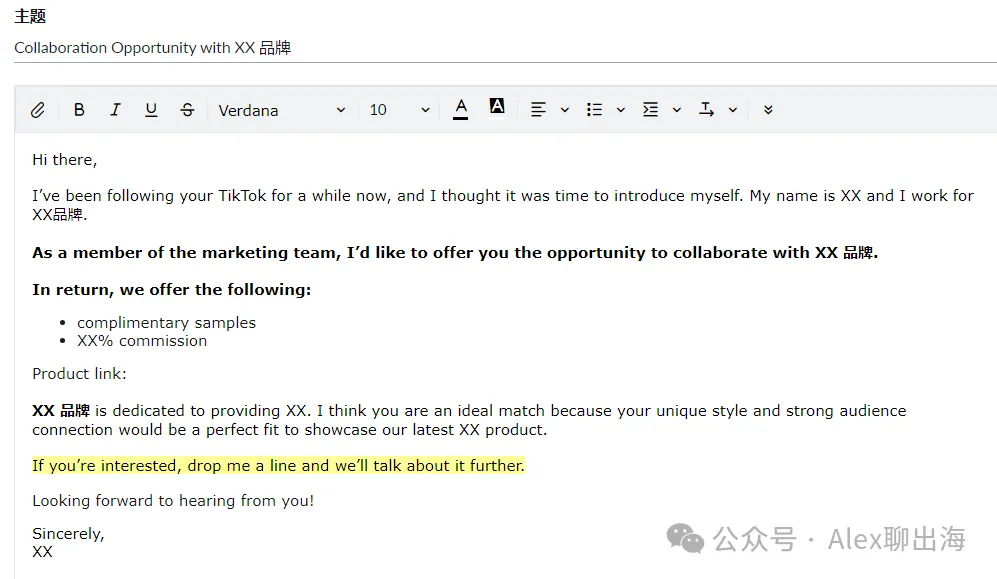The height and width of the screenshot is (579, 997).
Task: Toggle underline formatting
Action: coord(151,110)
